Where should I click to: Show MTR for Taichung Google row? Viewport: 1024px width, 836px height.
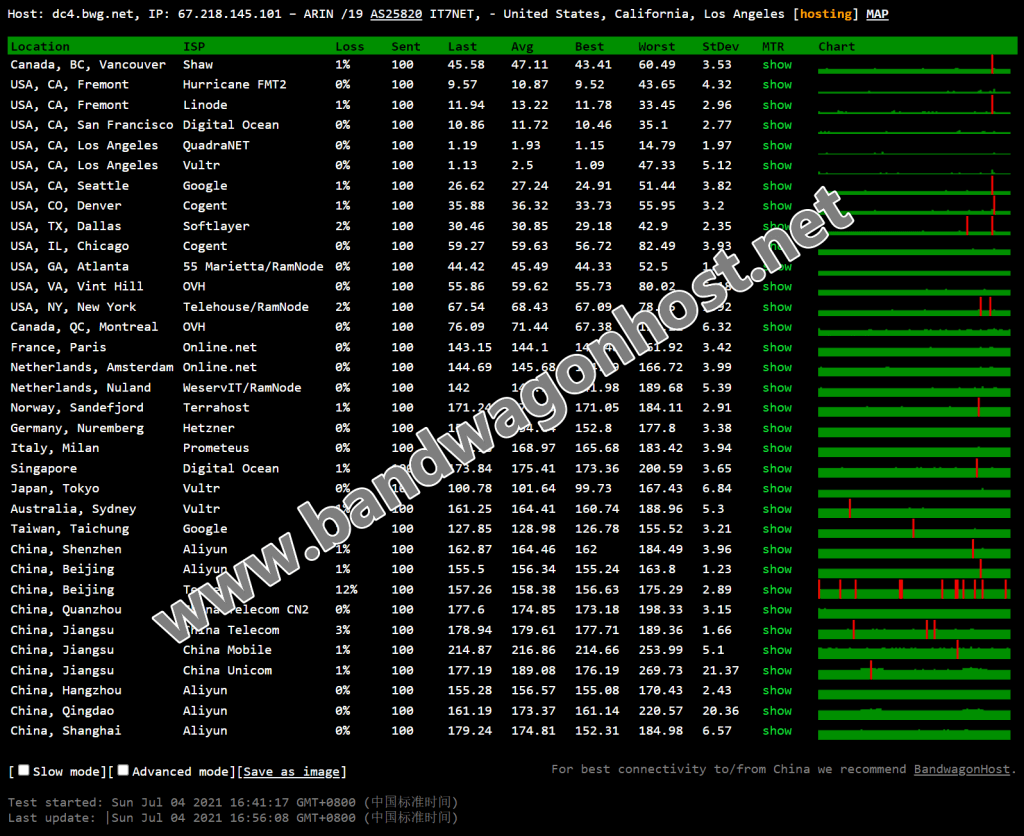tap(777, 528)
